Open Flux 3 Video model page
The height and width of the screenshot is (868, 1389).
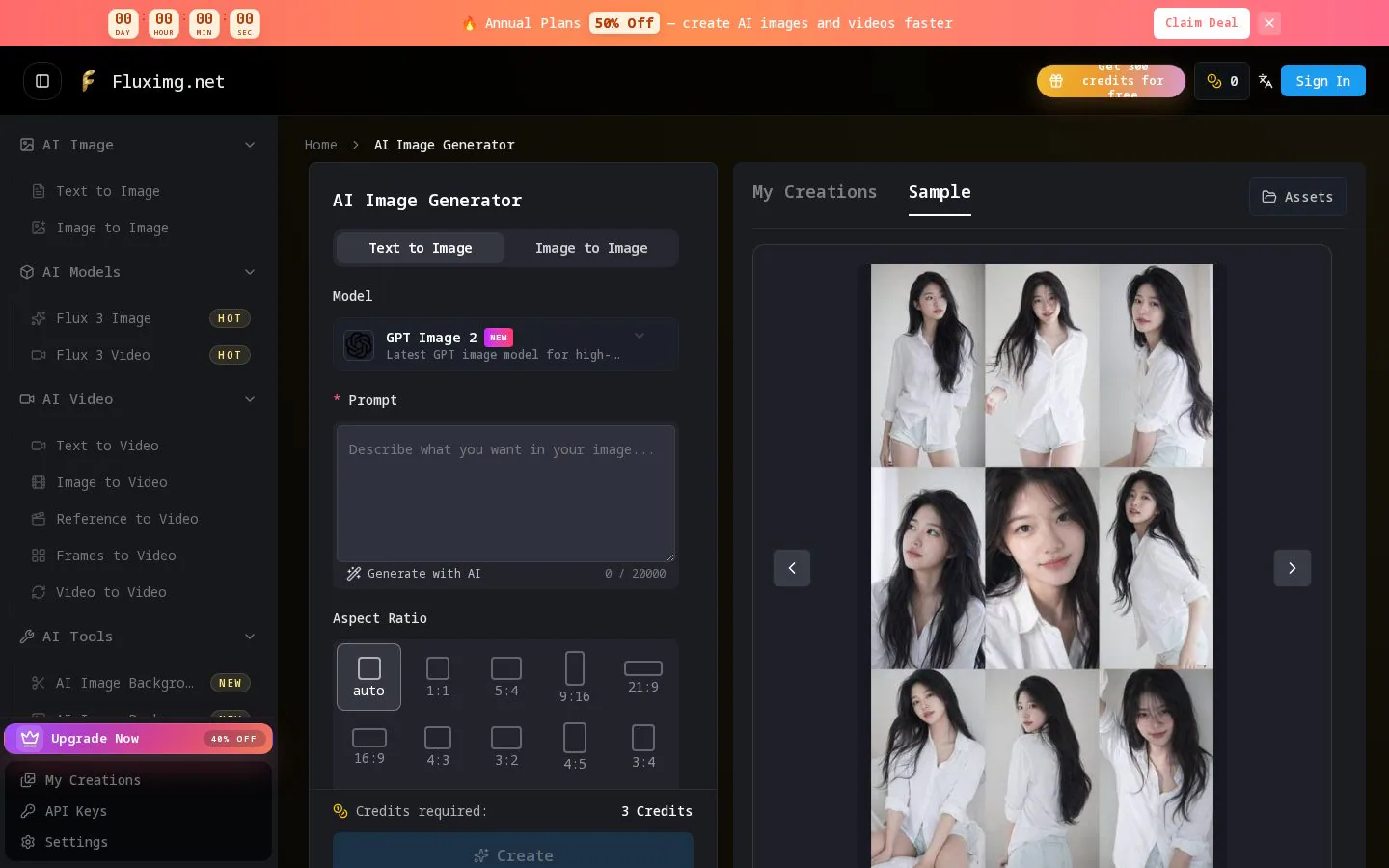coord(139,355)
